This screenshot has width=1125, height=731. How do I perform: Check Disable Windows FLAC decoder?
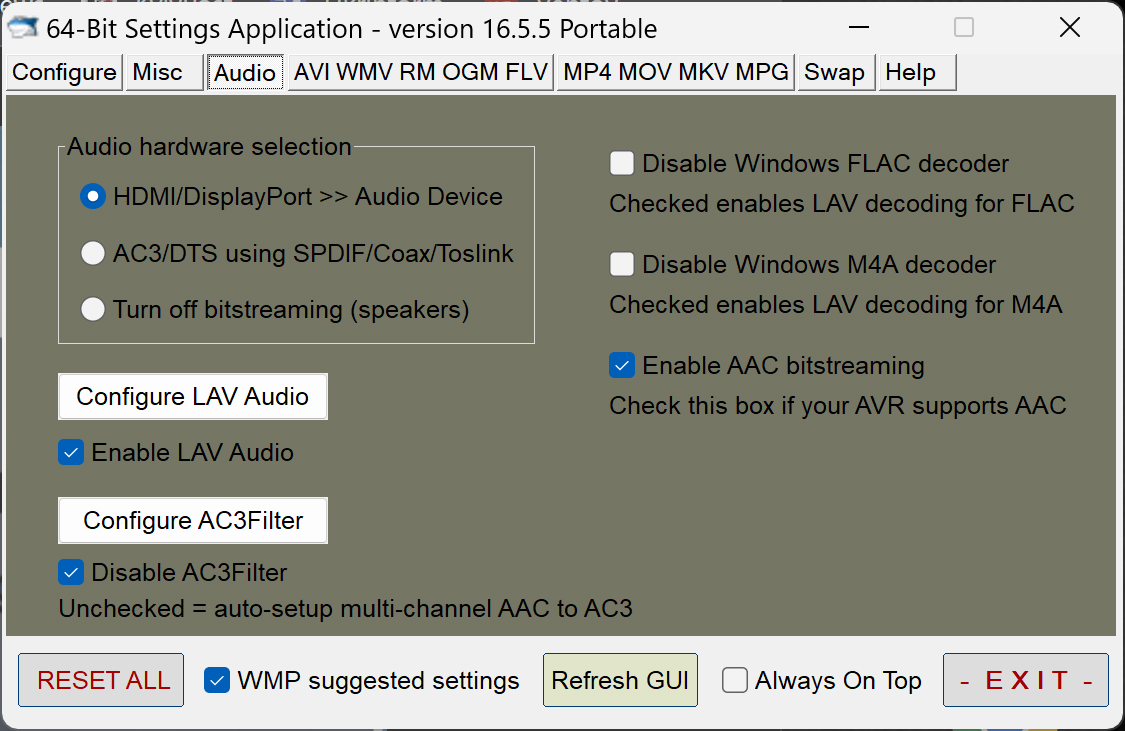[x=622, y=163]
